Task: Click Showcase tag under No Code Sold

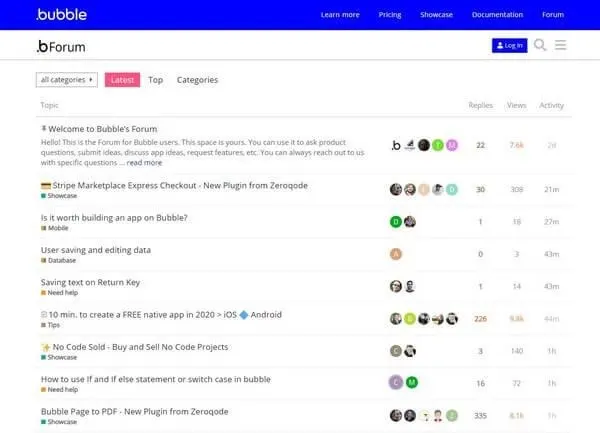Action: 59,357
